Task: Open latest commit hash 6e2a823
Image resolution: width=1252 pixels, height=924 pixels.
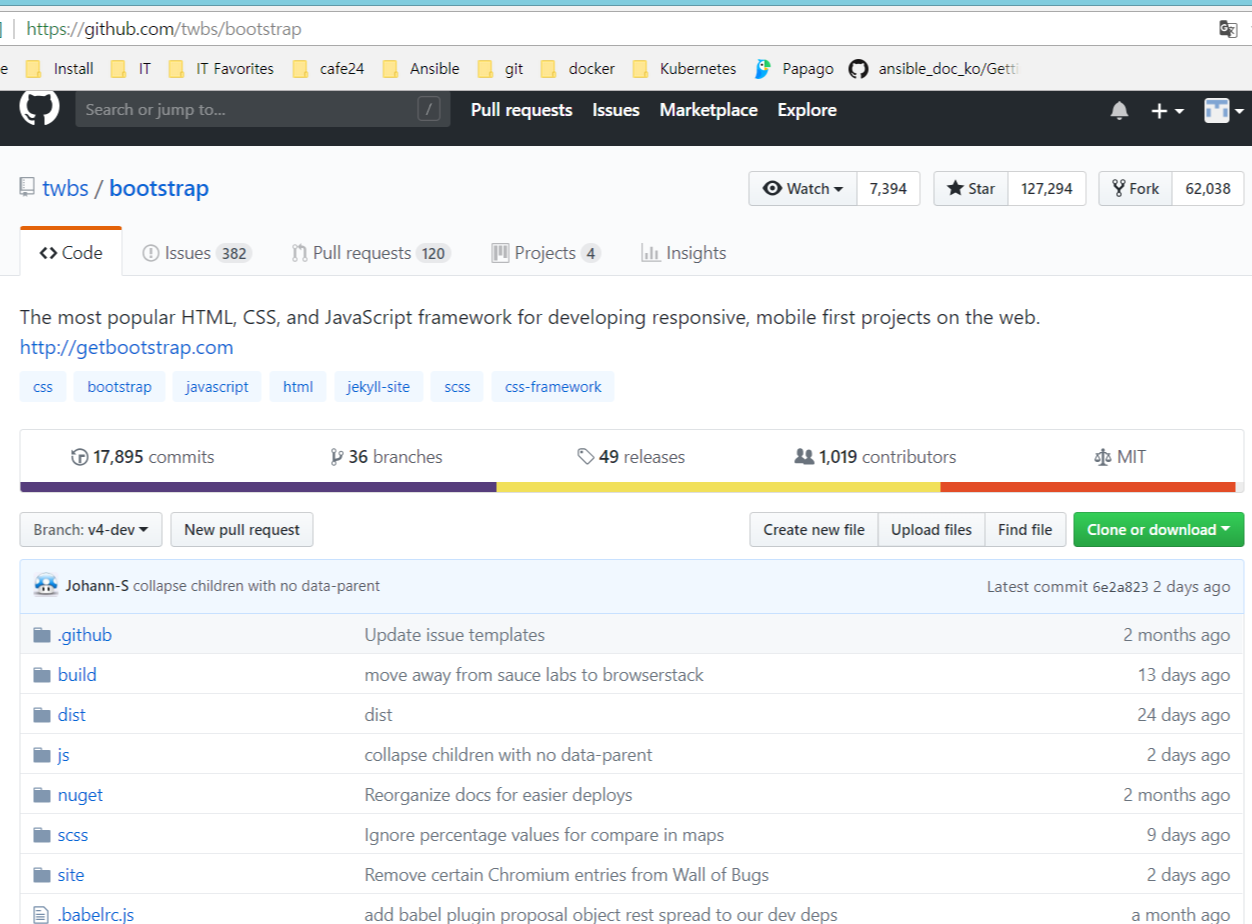Action: tap(1120, 587)
